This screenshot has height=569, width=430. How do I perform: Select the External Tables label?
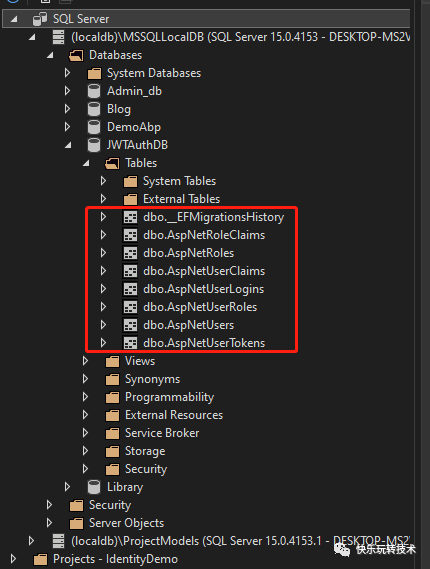tap(181, 199)
